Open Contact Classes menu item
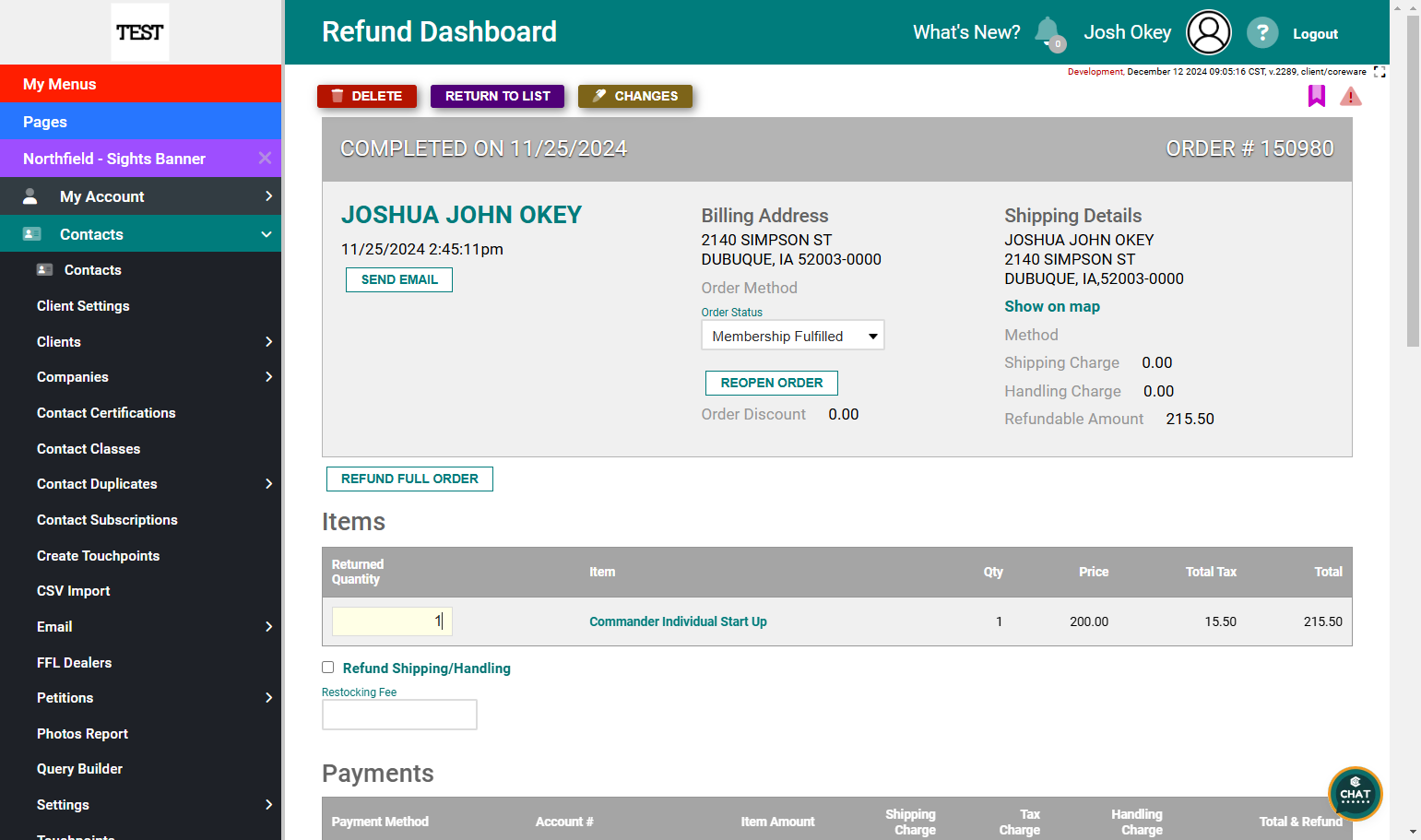This screenshot has width=1421, height=840. click(89, 449)
